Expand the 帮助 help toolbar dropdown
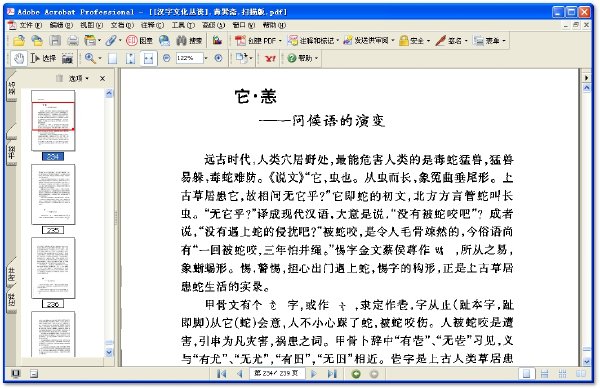 [x=317, y=58]
